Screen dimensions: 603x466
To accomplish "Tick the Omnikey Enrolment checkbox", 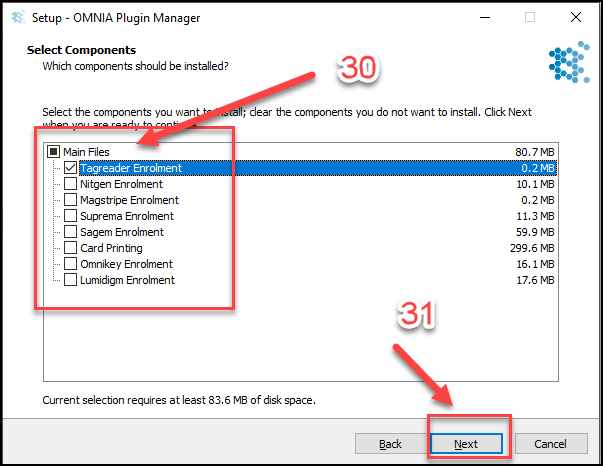I will pos(70,264).
